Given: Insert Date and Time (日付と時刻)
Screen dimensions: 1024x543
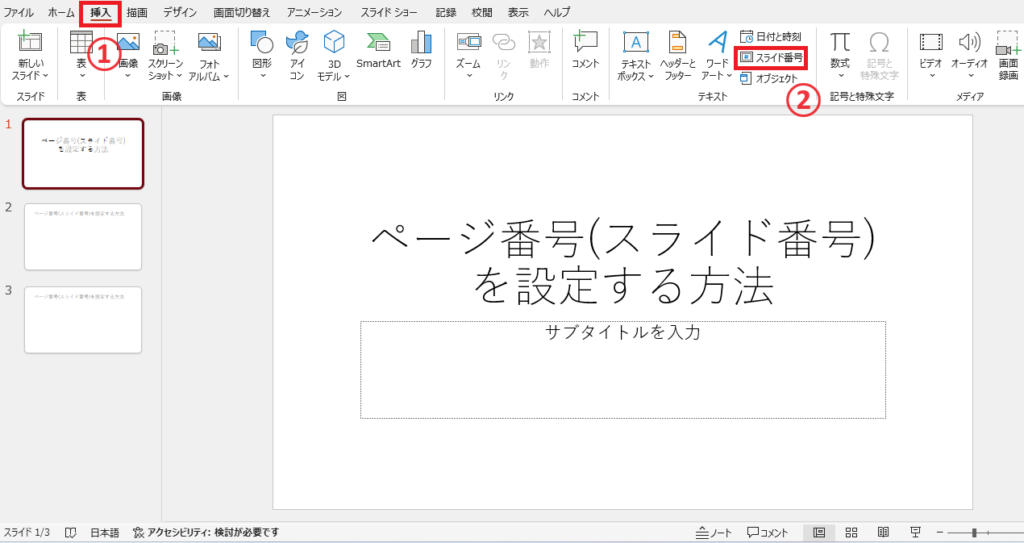Looking at the screenshot, I should pos(771,37).
